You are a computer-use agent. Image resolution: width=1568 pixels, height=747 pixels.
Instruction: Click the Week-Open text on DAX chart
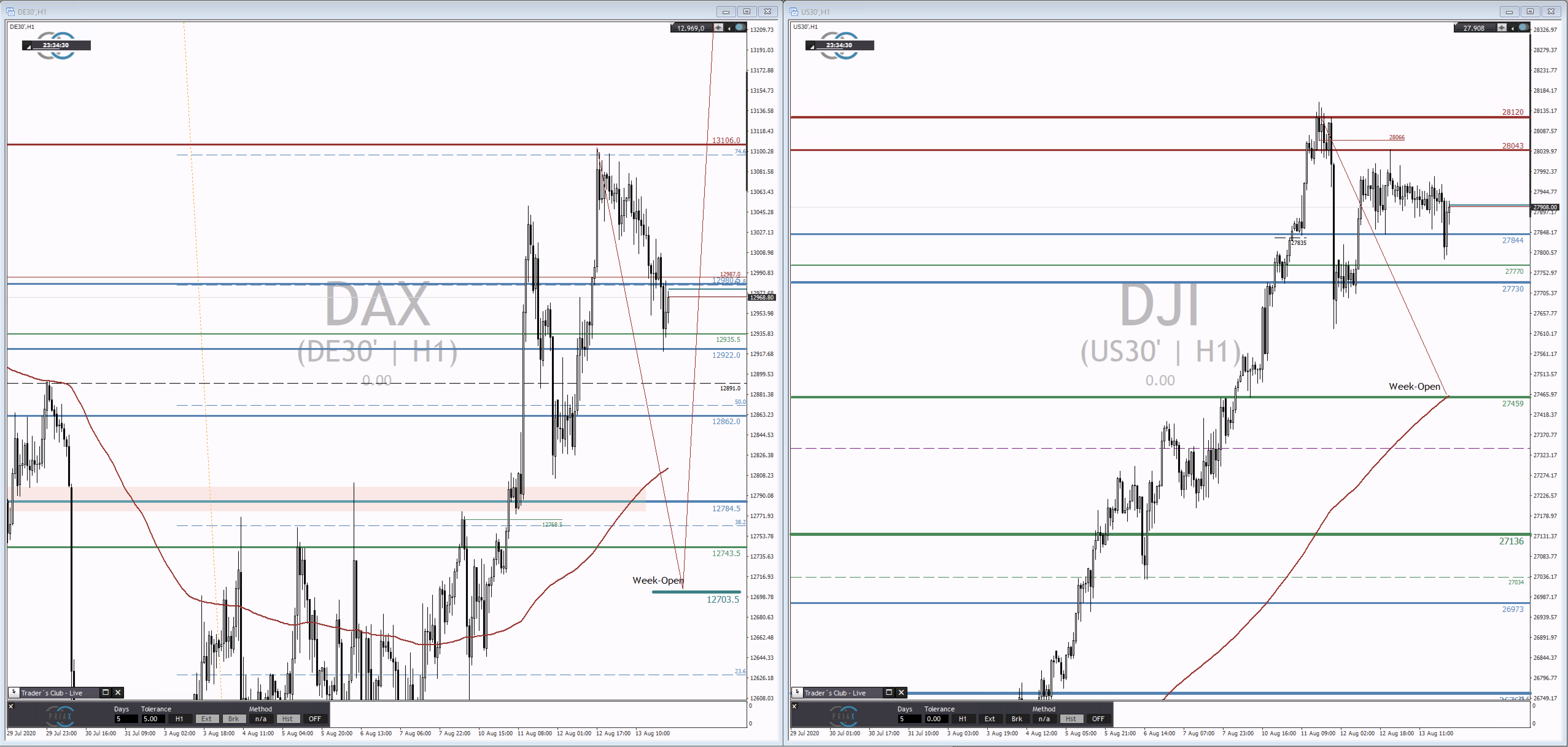point(658,580)
